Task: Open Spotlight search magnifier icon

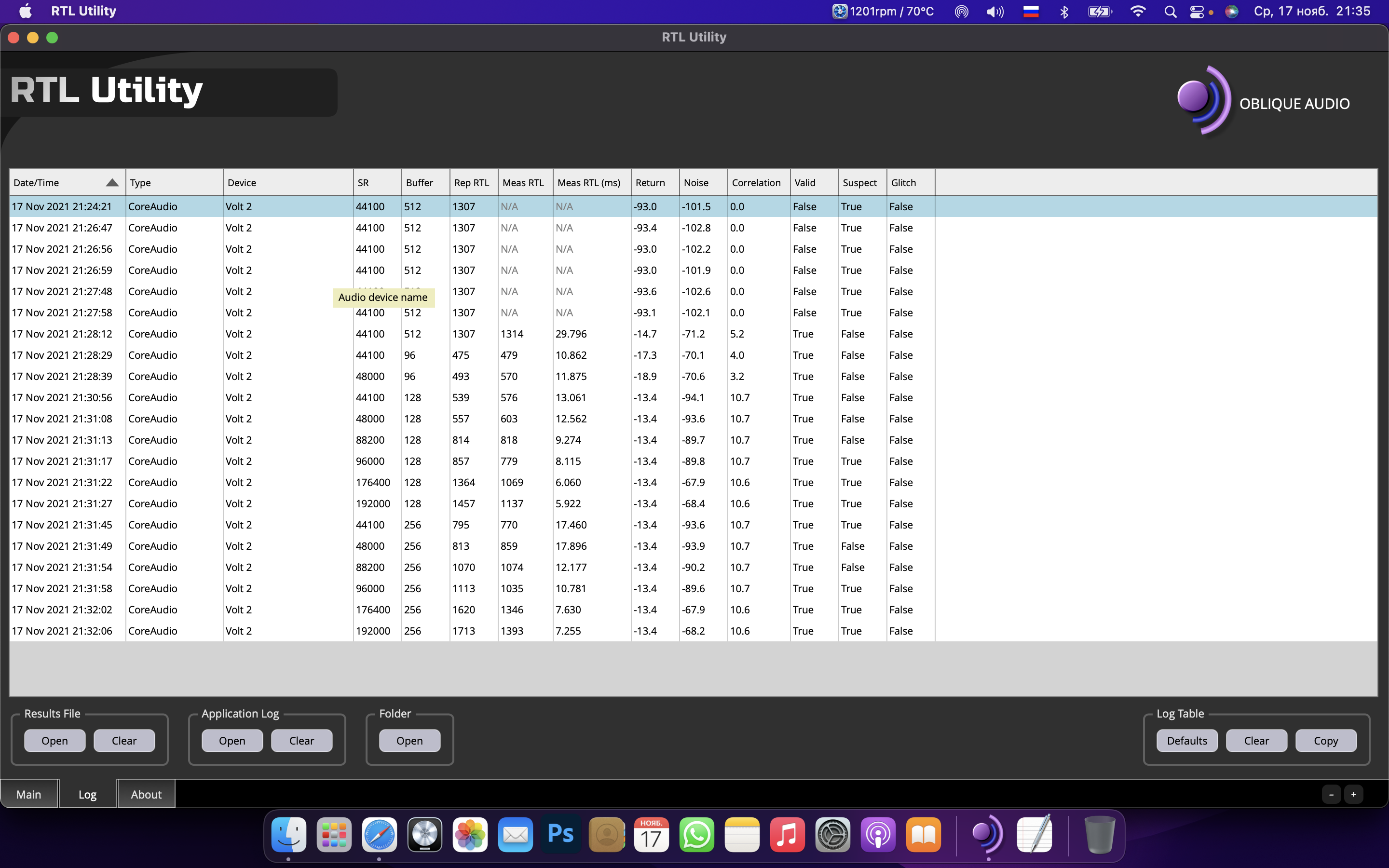Action: coord(1170,12)
